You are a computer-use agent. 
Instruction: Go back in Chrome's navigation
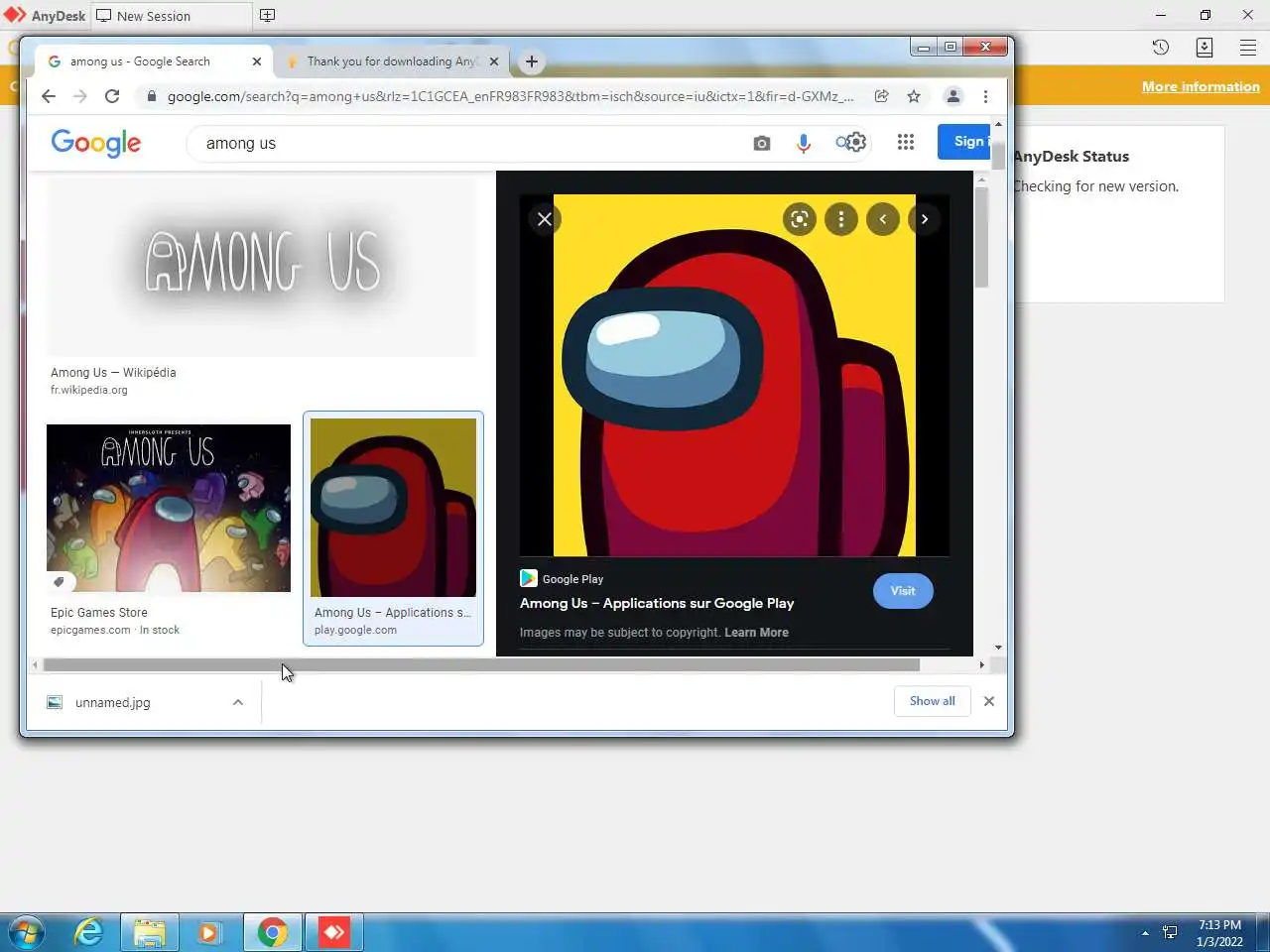[49, 96]
